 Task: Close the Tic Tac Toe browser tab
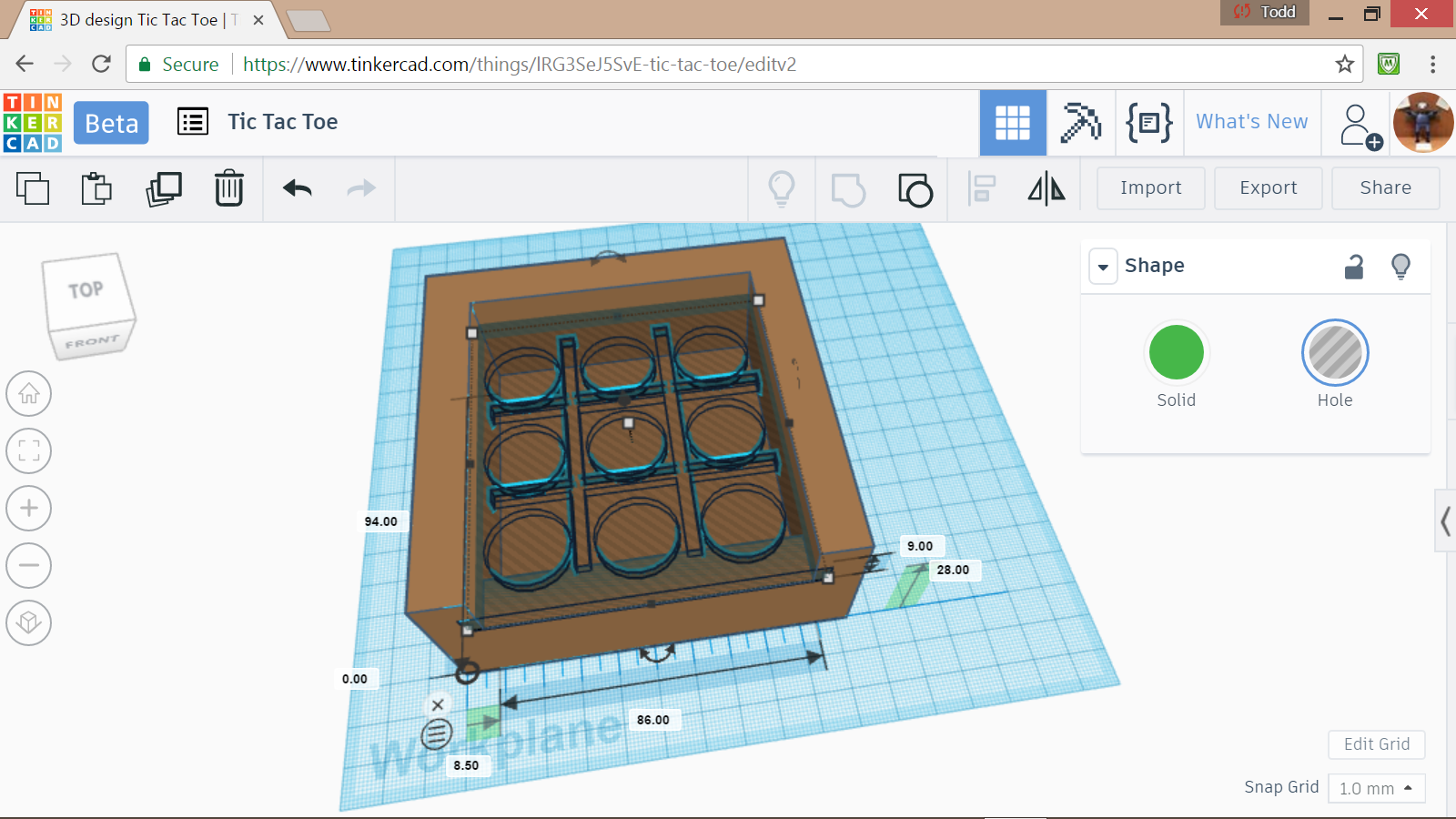click(x=258, y=20)
